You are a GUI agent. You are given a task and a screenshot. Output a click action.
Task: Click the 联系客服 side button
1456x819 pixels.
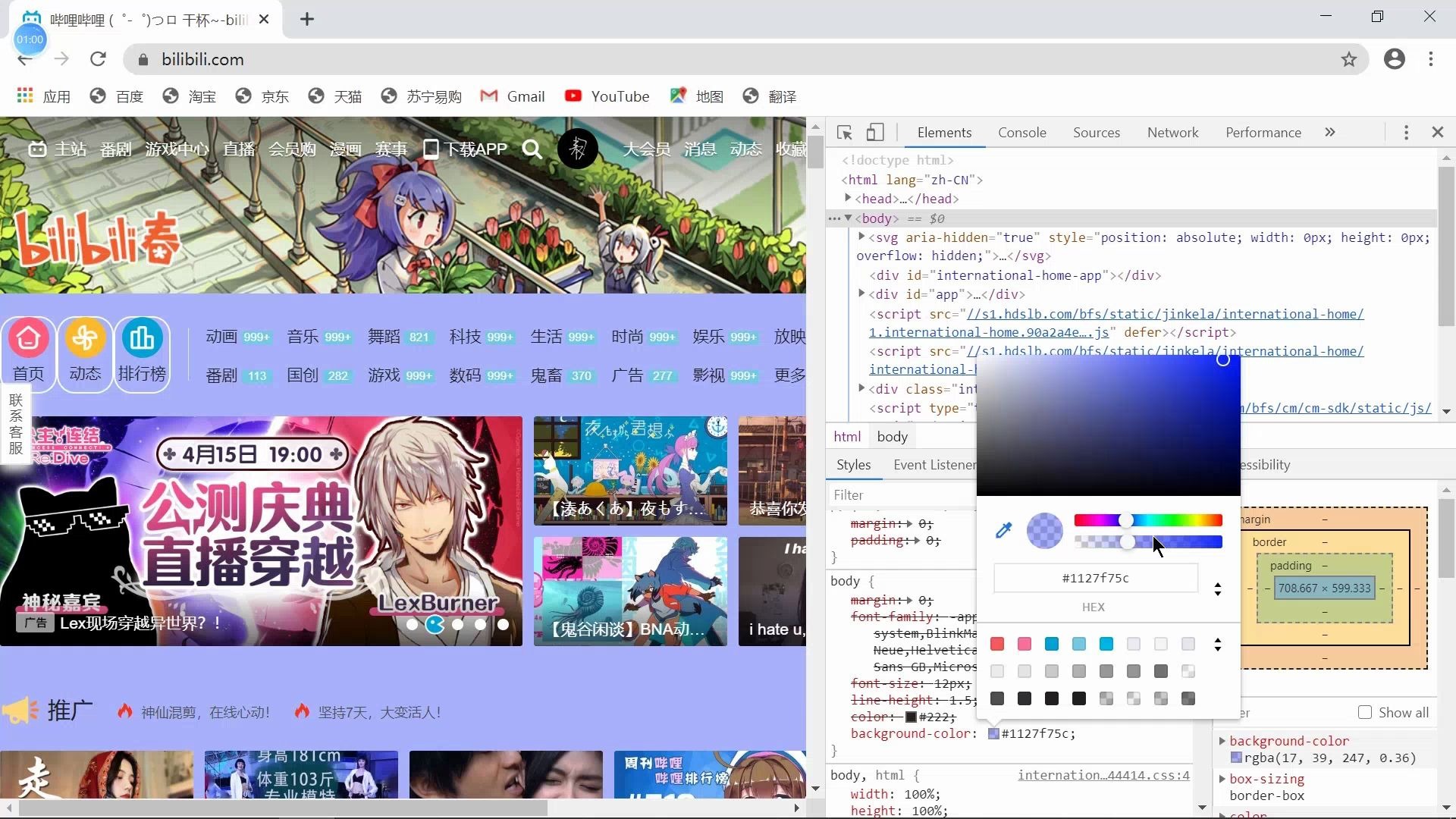pos(16,423)
